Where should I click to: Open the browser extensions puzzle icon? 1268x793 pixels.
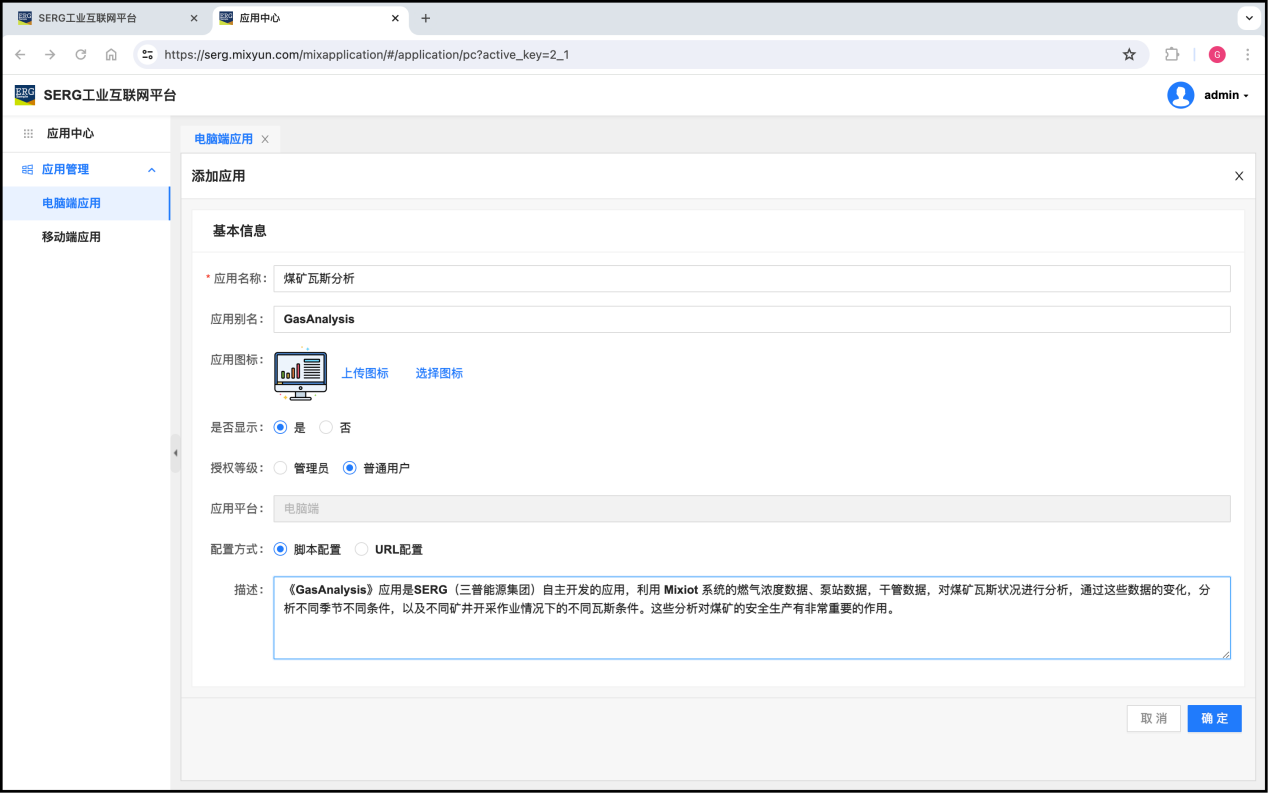(1172, 55)
